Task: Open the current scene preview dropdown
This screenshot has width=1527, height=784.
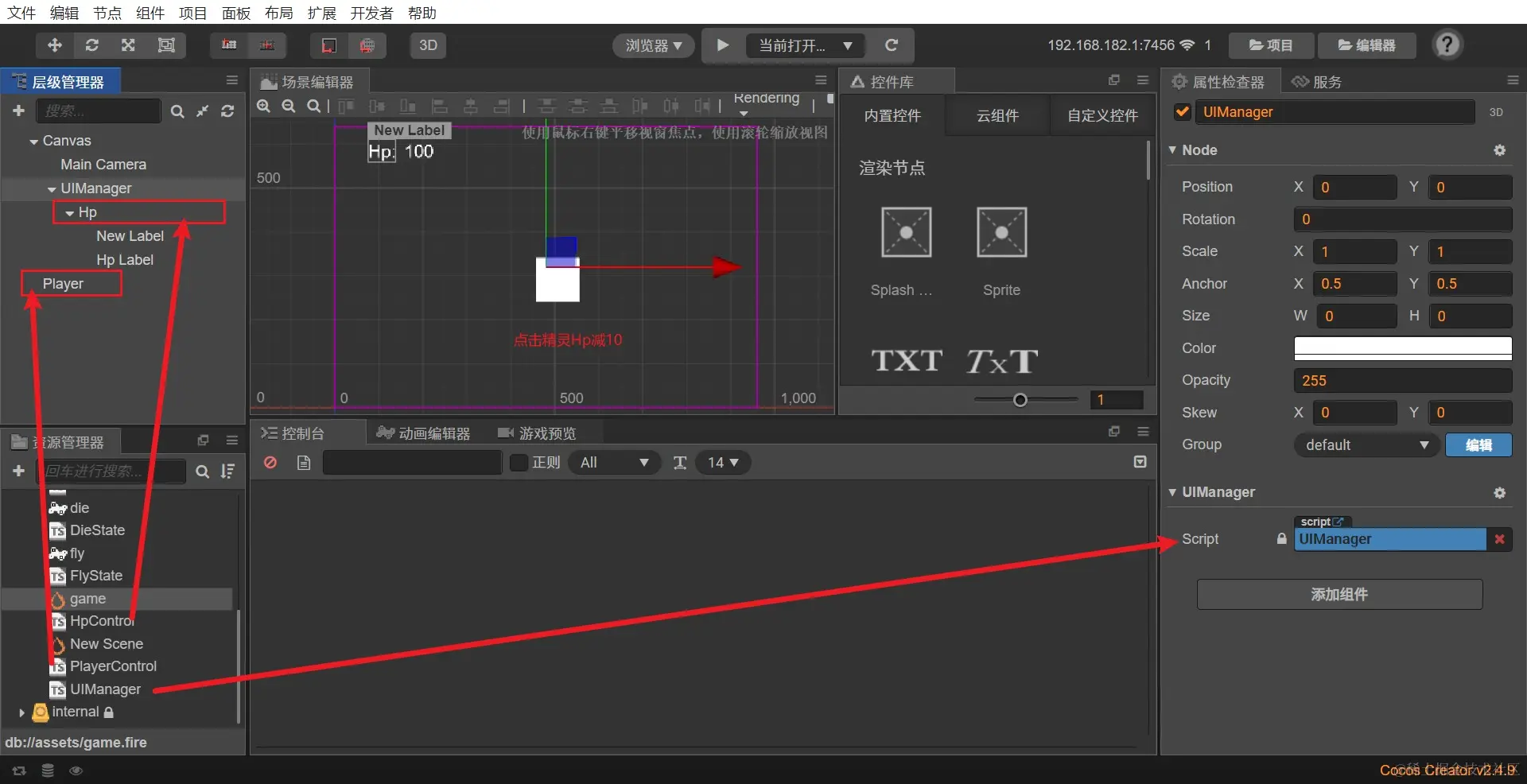Action: pos(805,45)
